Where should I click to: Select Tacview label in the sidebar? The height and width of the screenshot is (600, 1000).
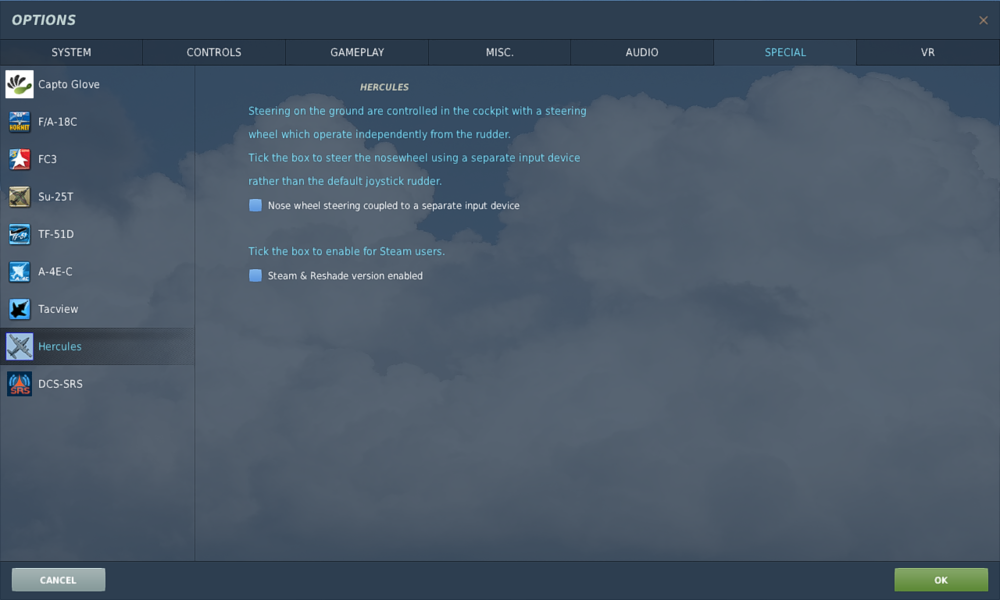pyautogui.click(x=58, y=309)
